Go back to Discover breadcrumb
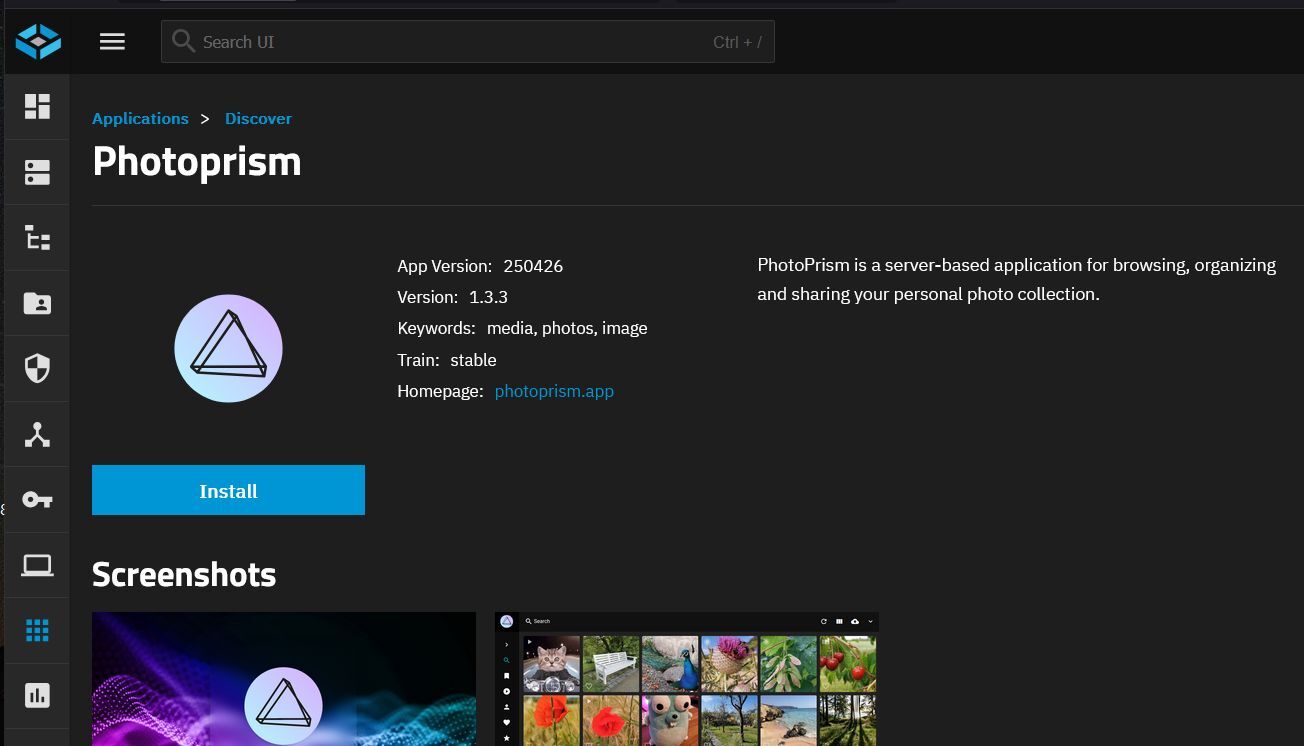 [258, 118]
